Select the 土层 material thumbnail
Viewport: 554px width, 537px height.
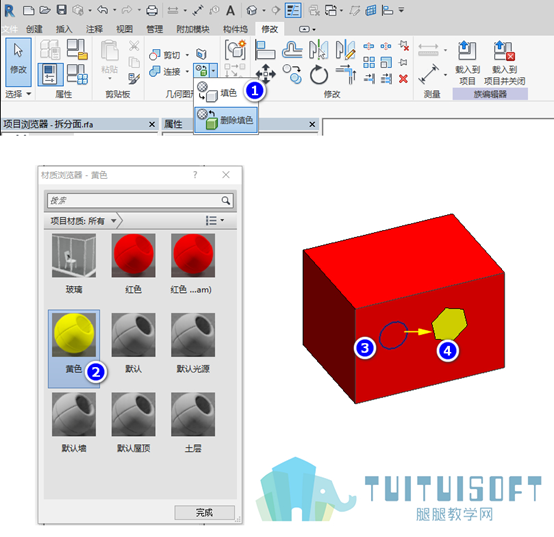(x=193, y=414)
